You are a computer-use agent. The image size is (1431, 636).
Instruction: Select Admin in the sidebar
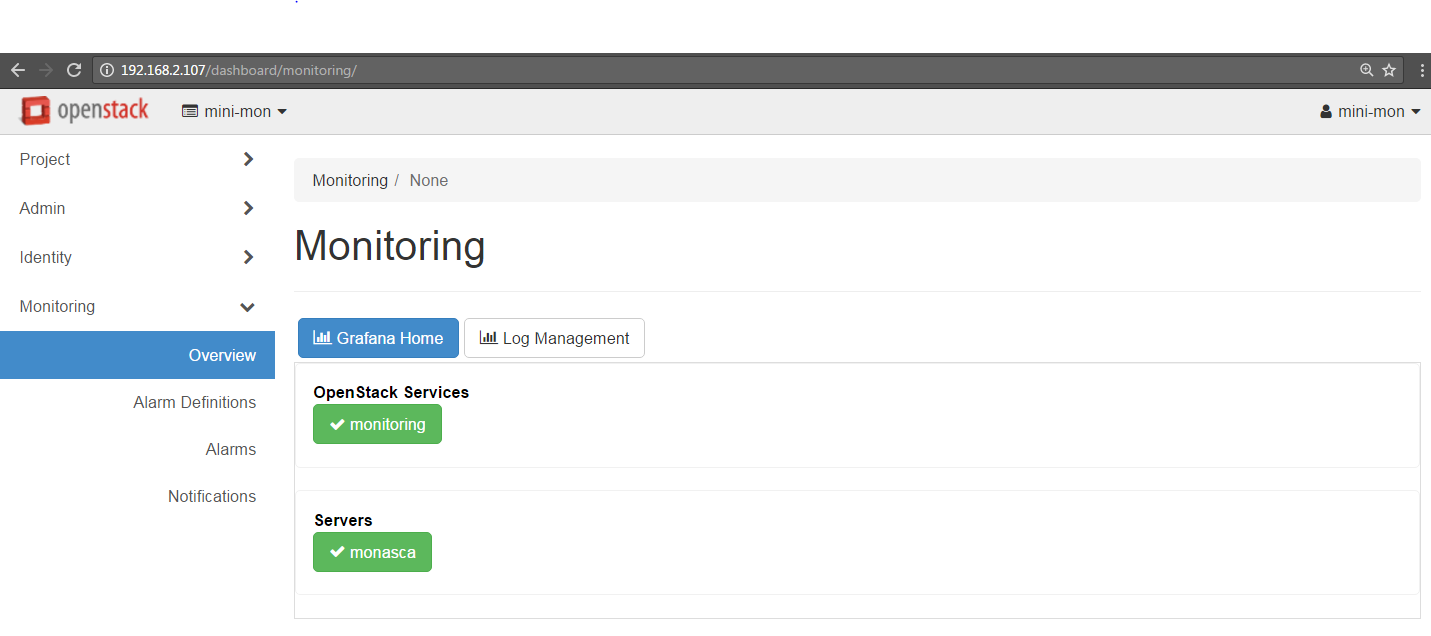point(42,208)
